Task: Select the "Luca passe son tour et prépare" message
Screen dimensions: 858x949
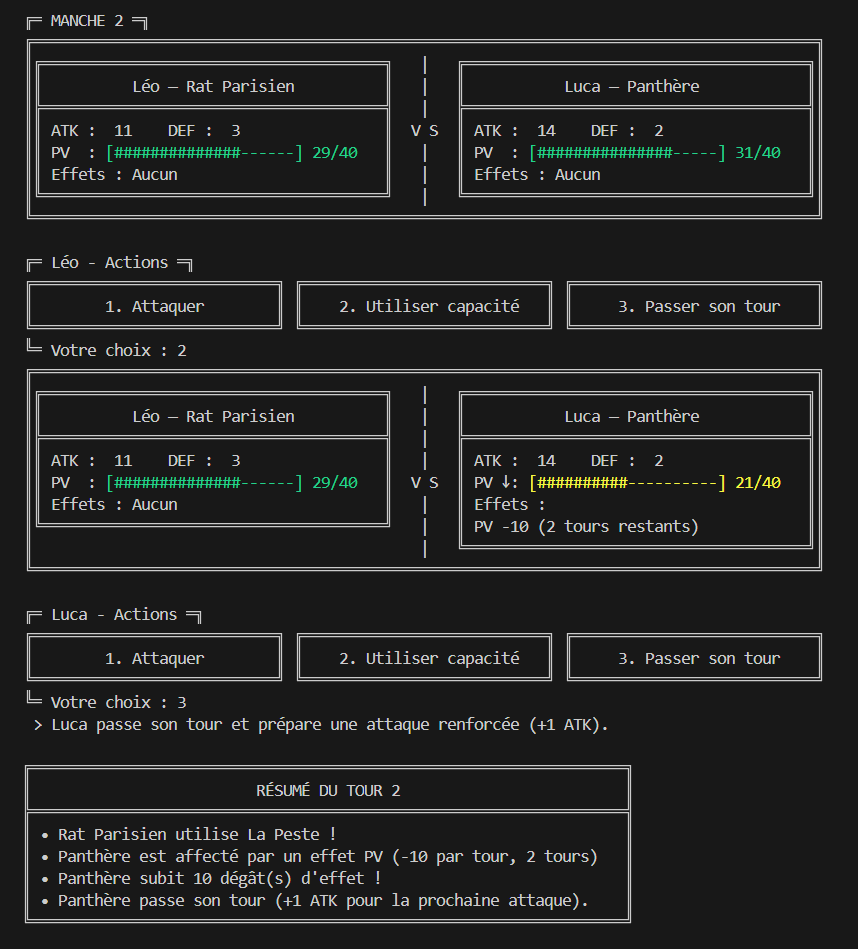Action: (329, 725)
